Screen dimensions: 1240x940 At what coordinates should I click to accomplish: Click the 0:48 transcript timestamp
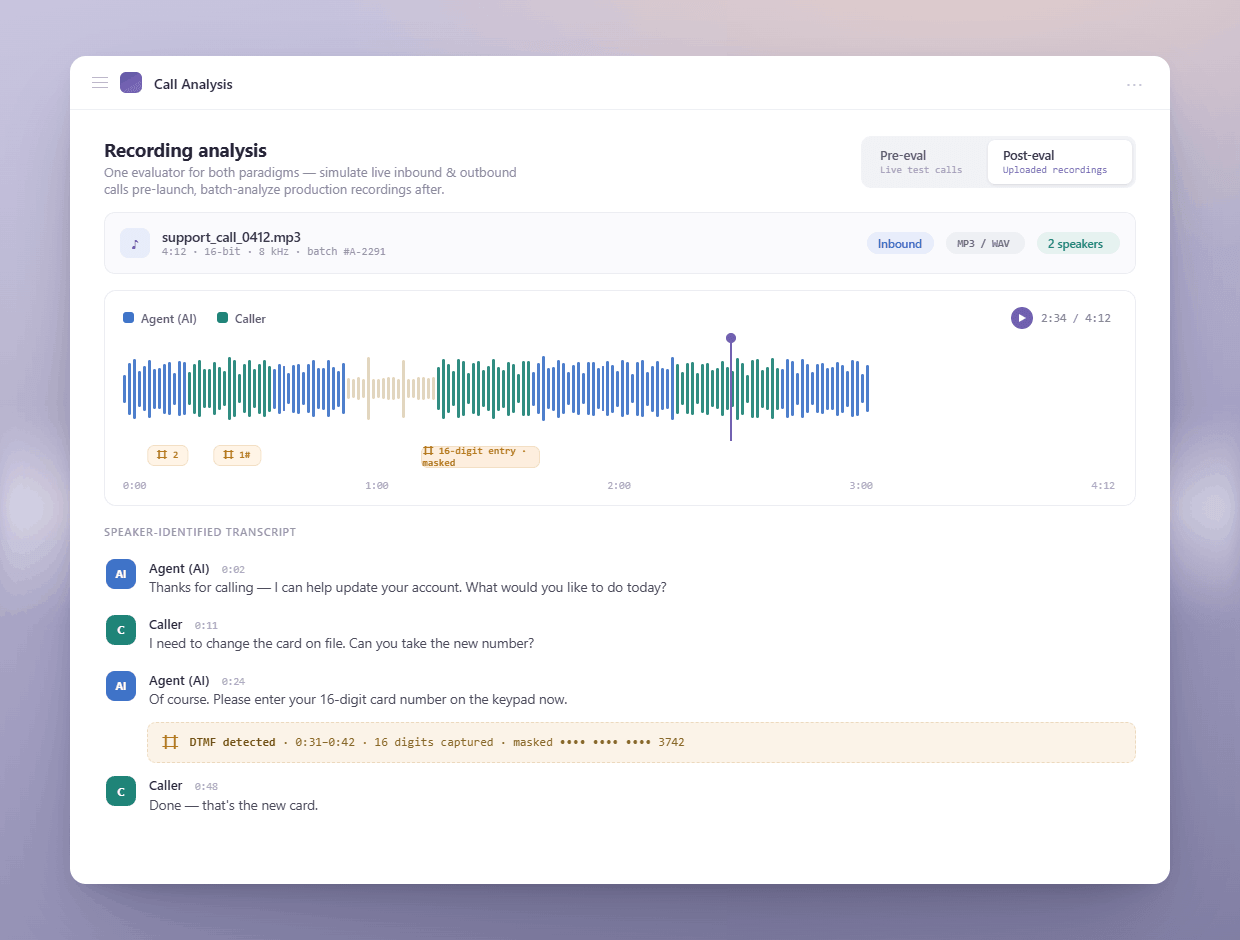[206, 787]
